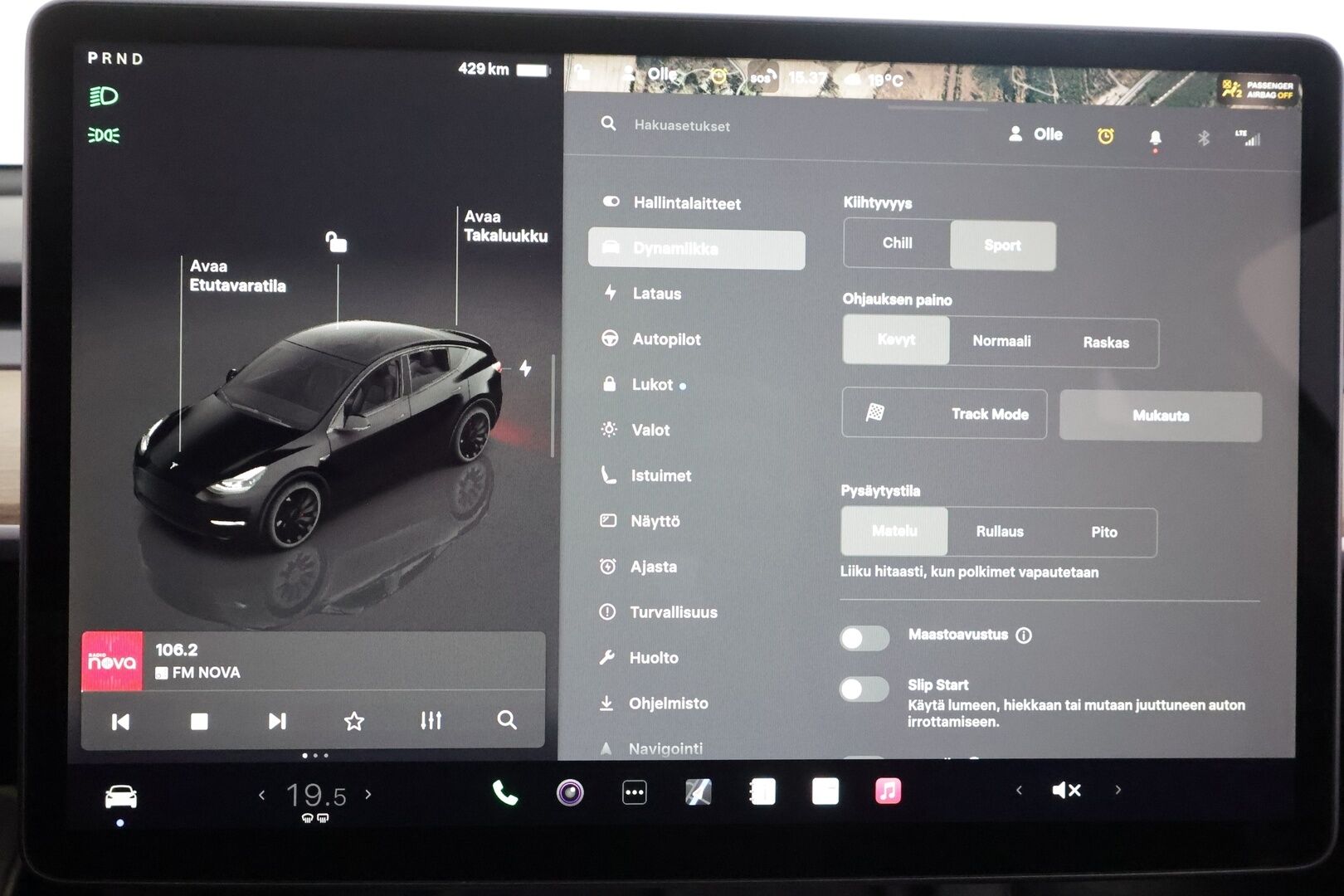Open the navigation map pin app in dock
The height and width of the screenshot is (896, 1344).
[x=698, y=792]
